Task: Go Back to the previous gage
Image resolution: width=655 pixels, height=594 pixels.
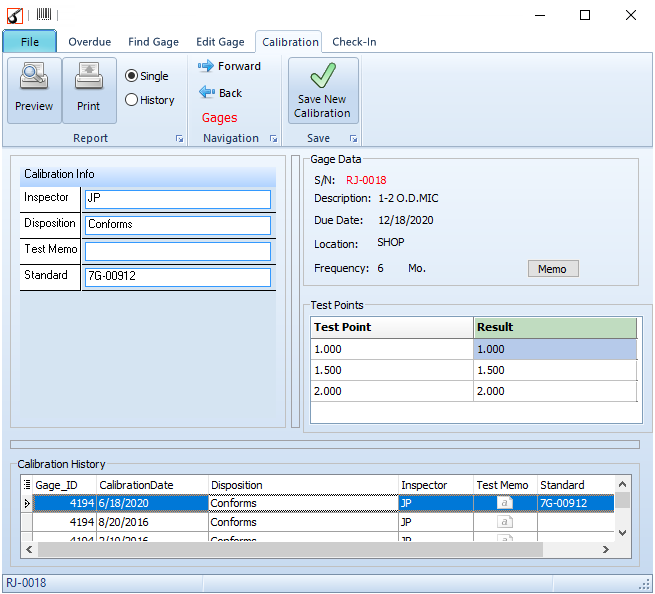Action: (221, 93)
